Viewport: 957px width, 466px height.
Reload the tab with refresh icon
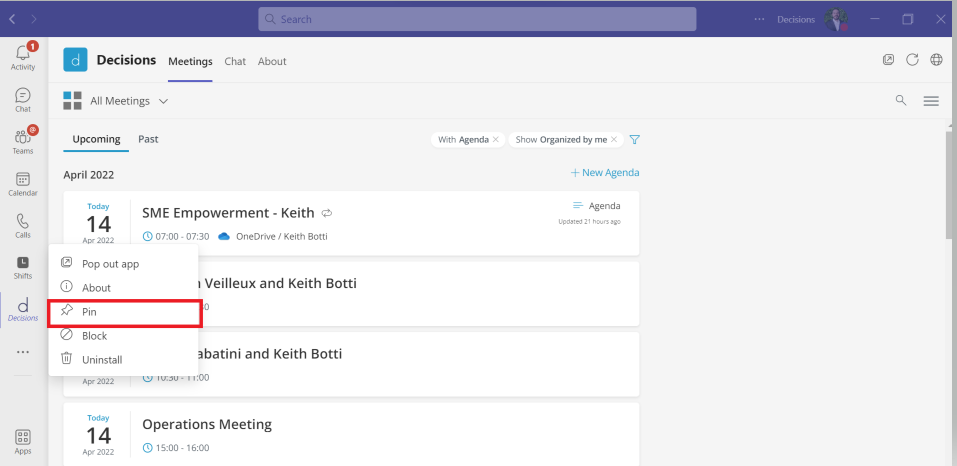point(912,59)
